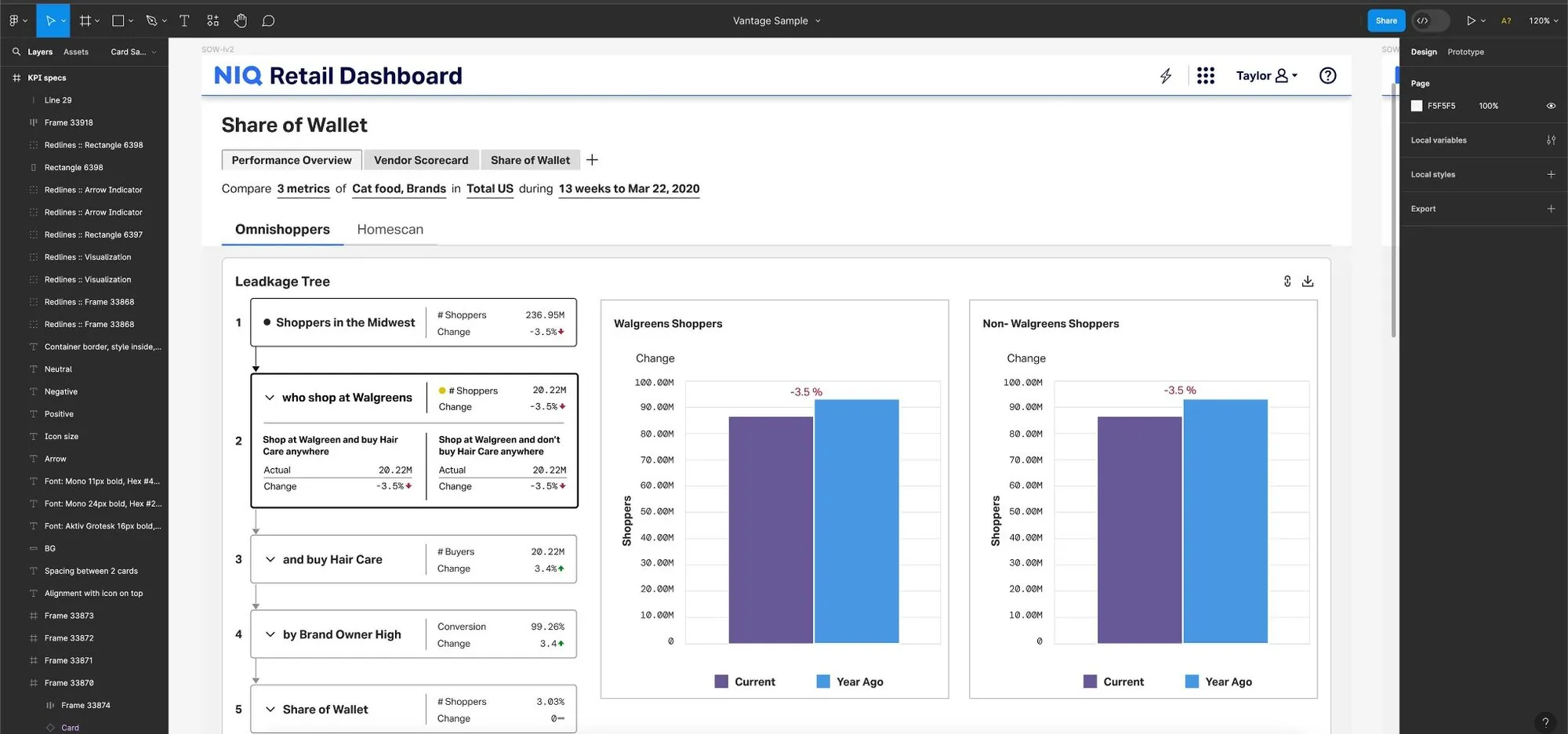Expand the 'by Brand Owner High' chevron
This screenshot has height=734, width=1568.
[270, 634]
